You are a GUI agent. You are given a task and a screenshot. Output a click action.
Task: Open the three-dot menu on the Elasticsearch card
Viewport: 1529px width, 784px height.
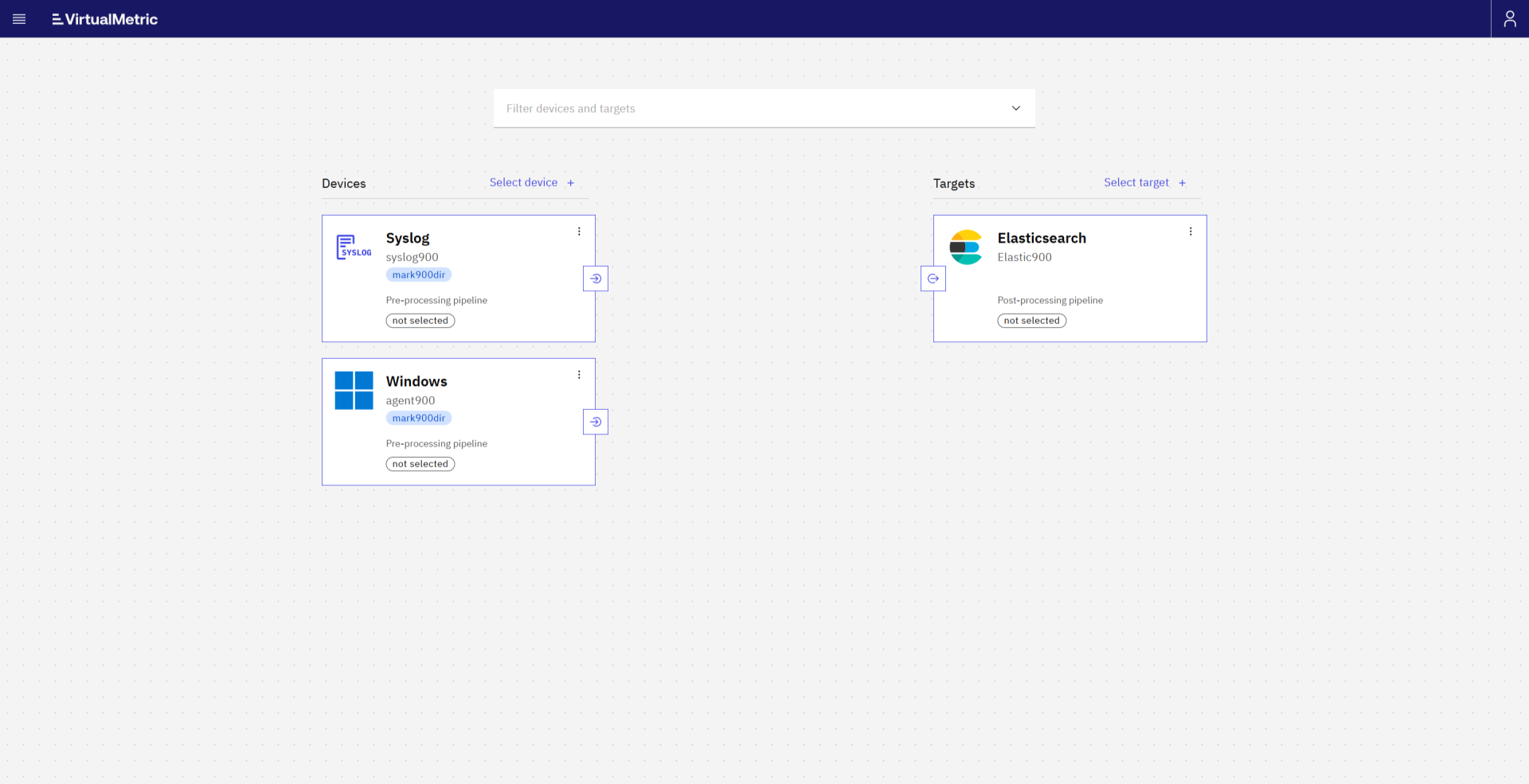[x=1191, y=231]
